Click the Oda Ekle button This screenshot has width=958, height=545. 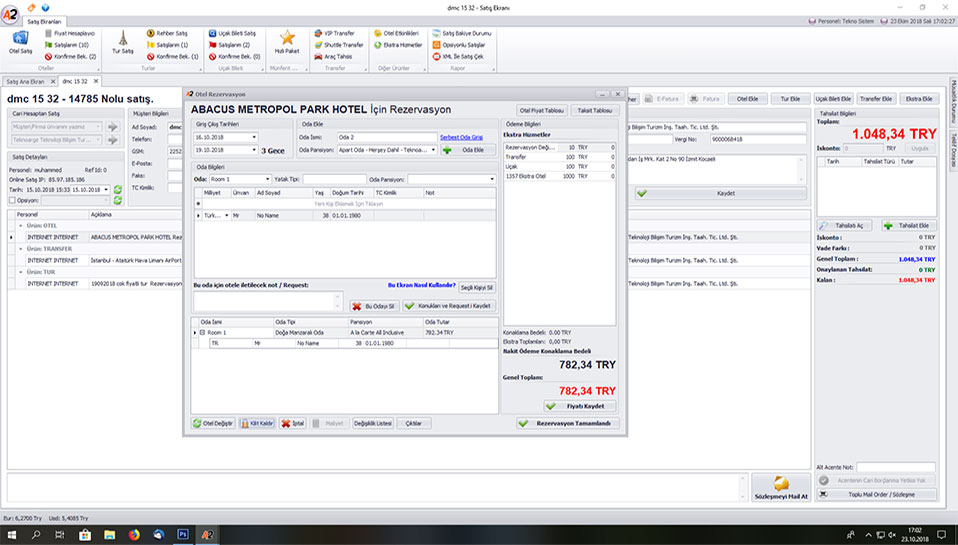click(x=467, y=150)
